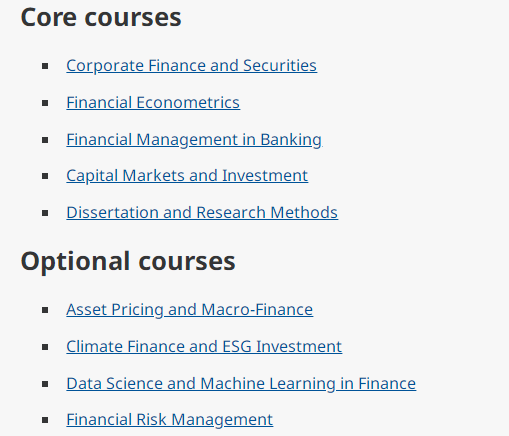Viewport: 509px width, 436px height.
Task: Click bullet beside Corporate Finance and Securities
Action: (x=45, y=66)
